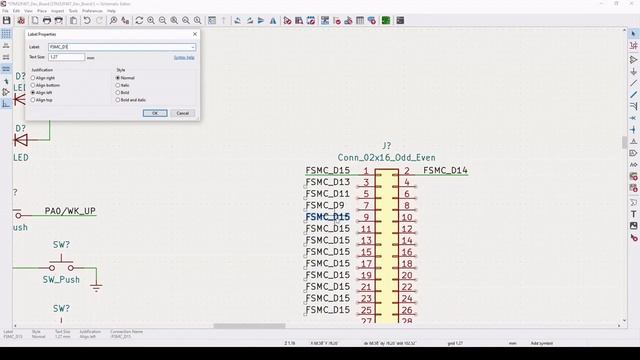This screenshot has width=640, height=360.
Task: Click the vertical scrollbar thumb
Action: 624,142
